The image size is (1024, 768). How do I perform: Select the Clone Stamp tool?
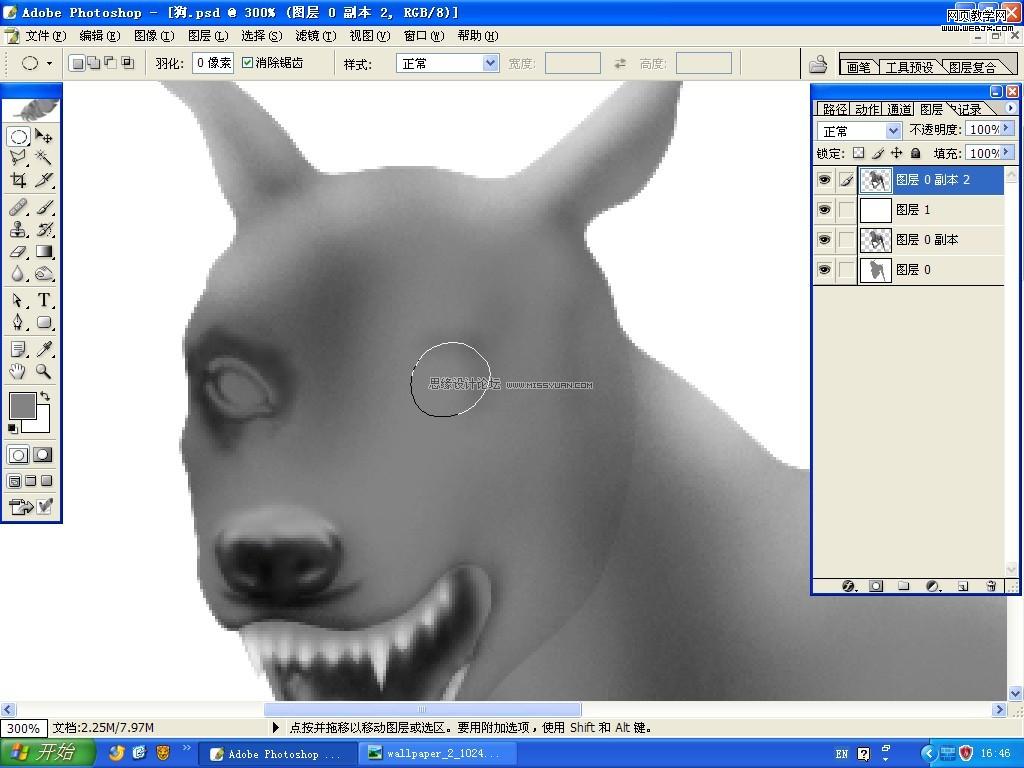(18, 229)
